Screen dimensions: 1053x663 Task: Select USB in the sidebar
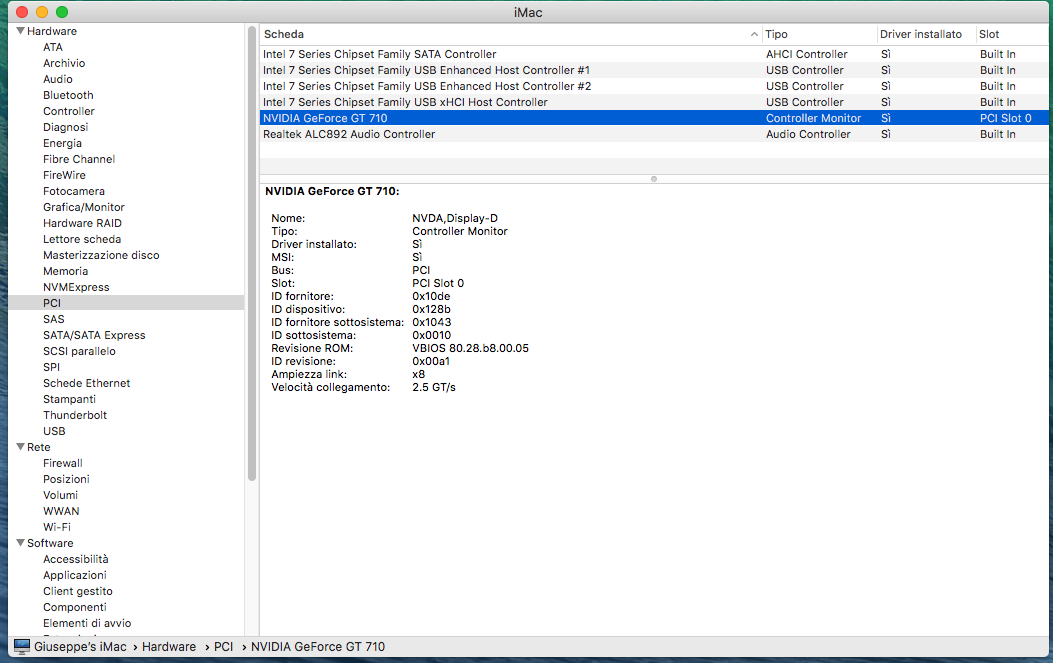[x=54, y=431]
